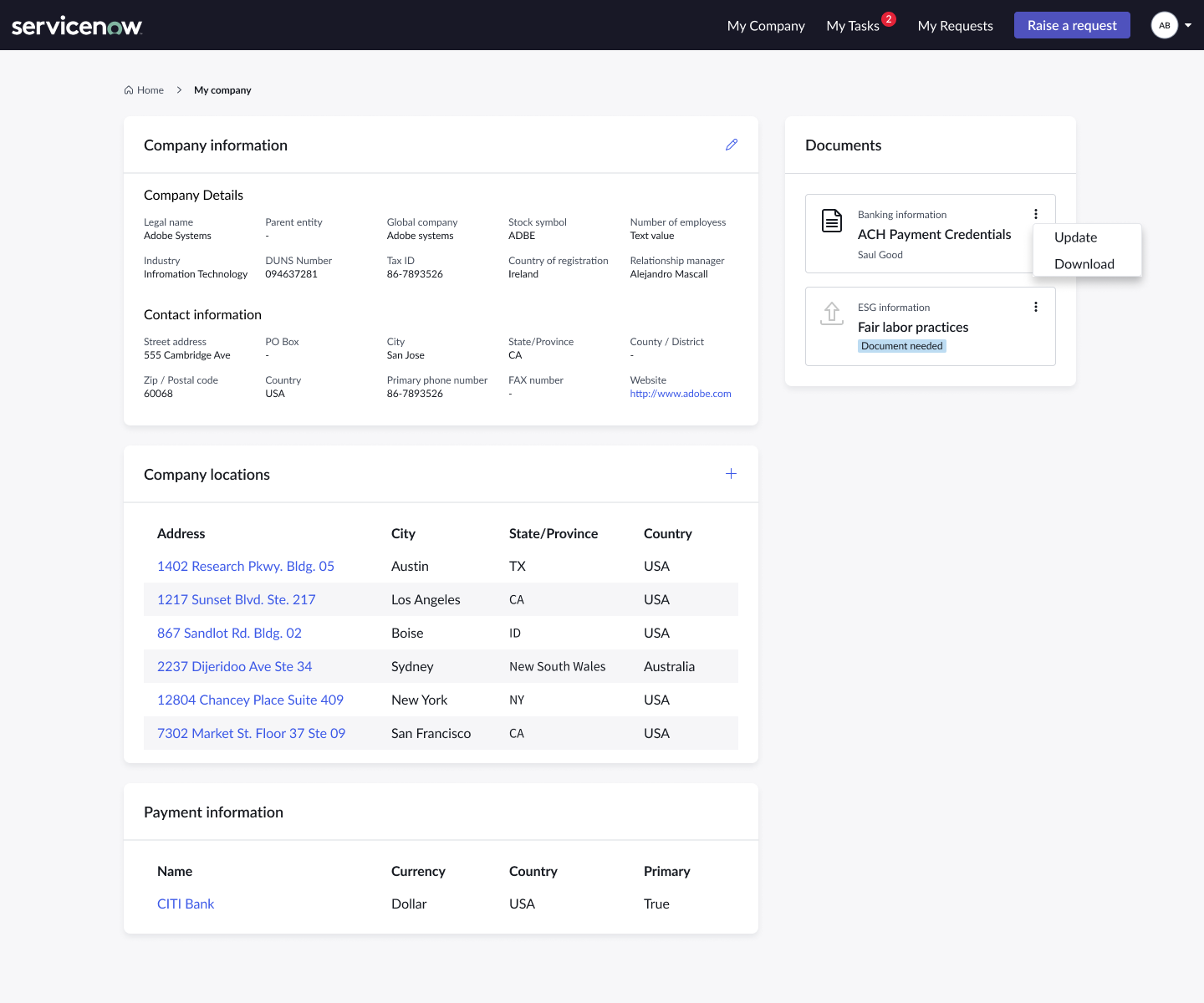Click the kebab menu on ACH Payment Credentials
The height and width of the screenshot is (1003, 1204).
coord(1035,214)
